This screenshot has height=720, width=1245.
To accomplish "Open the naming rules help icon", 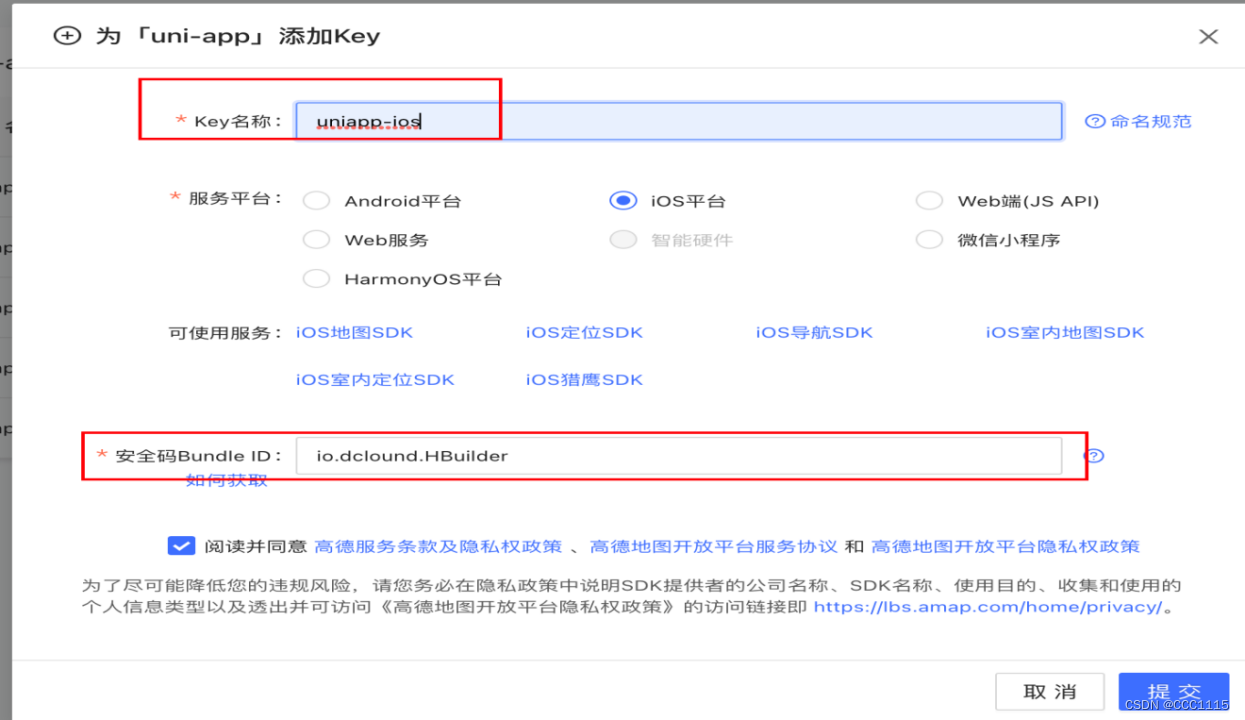I will (1095, 121).
